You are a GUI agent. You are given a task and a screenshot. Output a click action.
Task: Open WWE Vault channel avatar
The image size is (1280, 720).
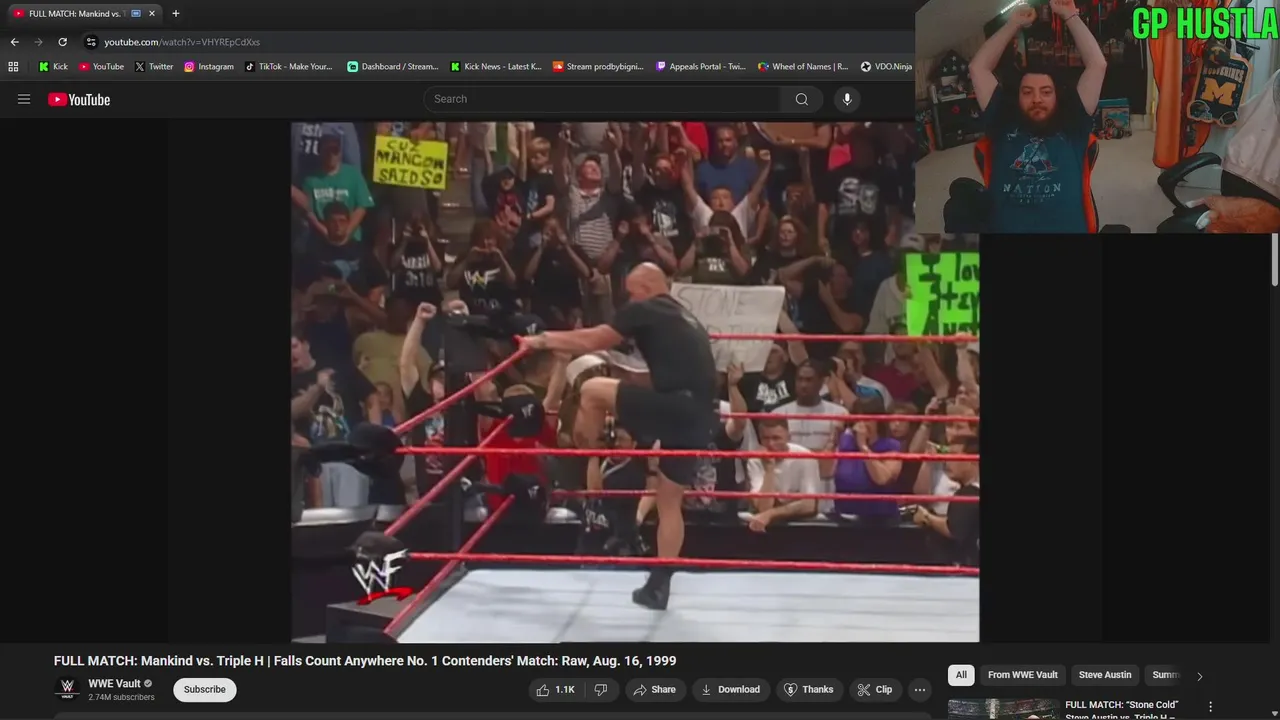click(67, 689)
